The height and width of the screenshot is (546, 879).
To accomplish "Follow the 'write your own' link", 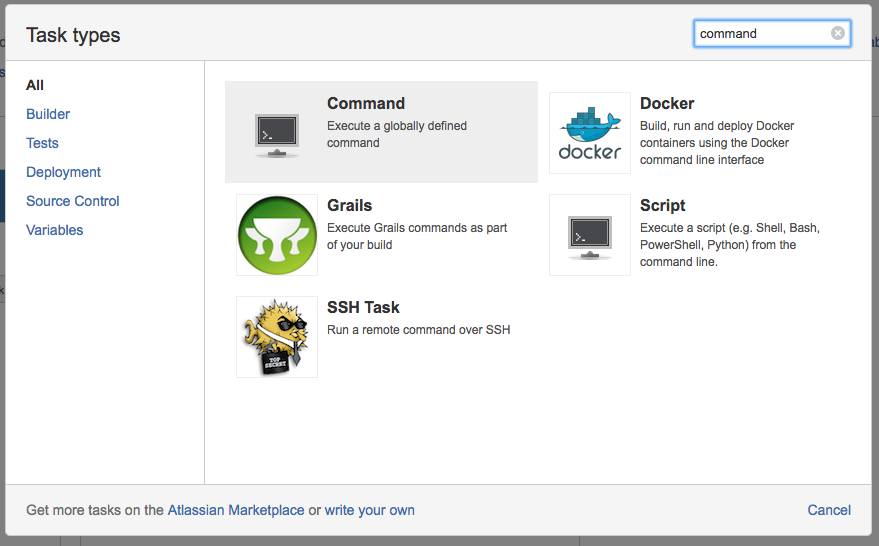I will [369, 510].
